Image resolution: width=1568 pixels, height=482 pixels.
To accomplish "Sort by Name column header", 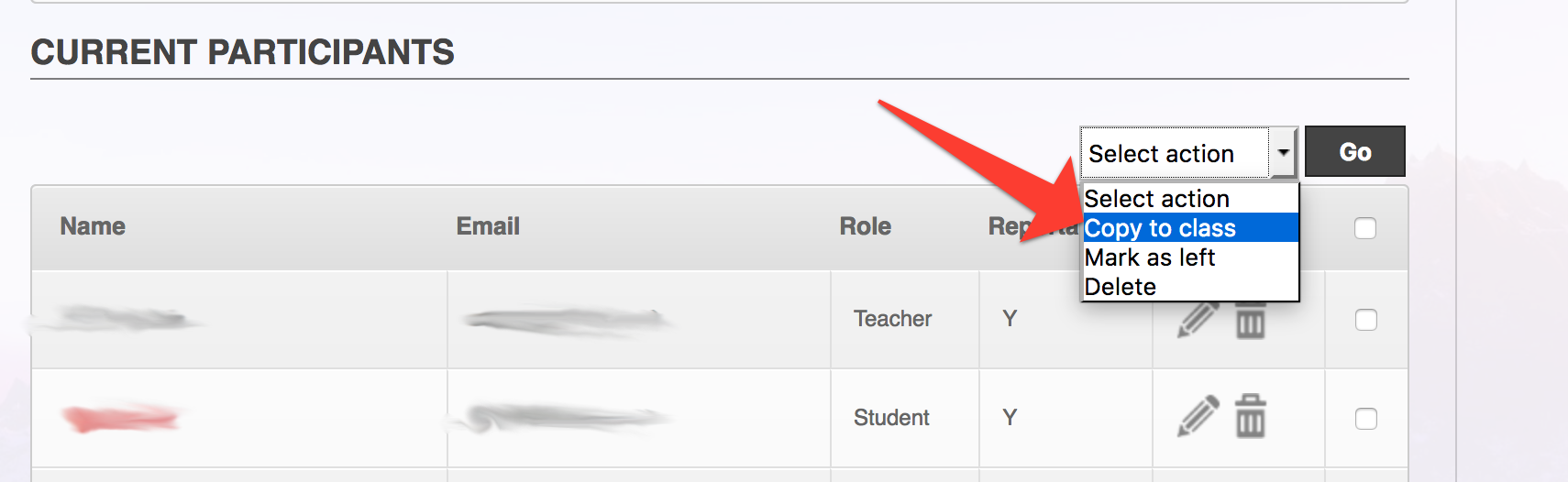I will click(x=93, y=226).
